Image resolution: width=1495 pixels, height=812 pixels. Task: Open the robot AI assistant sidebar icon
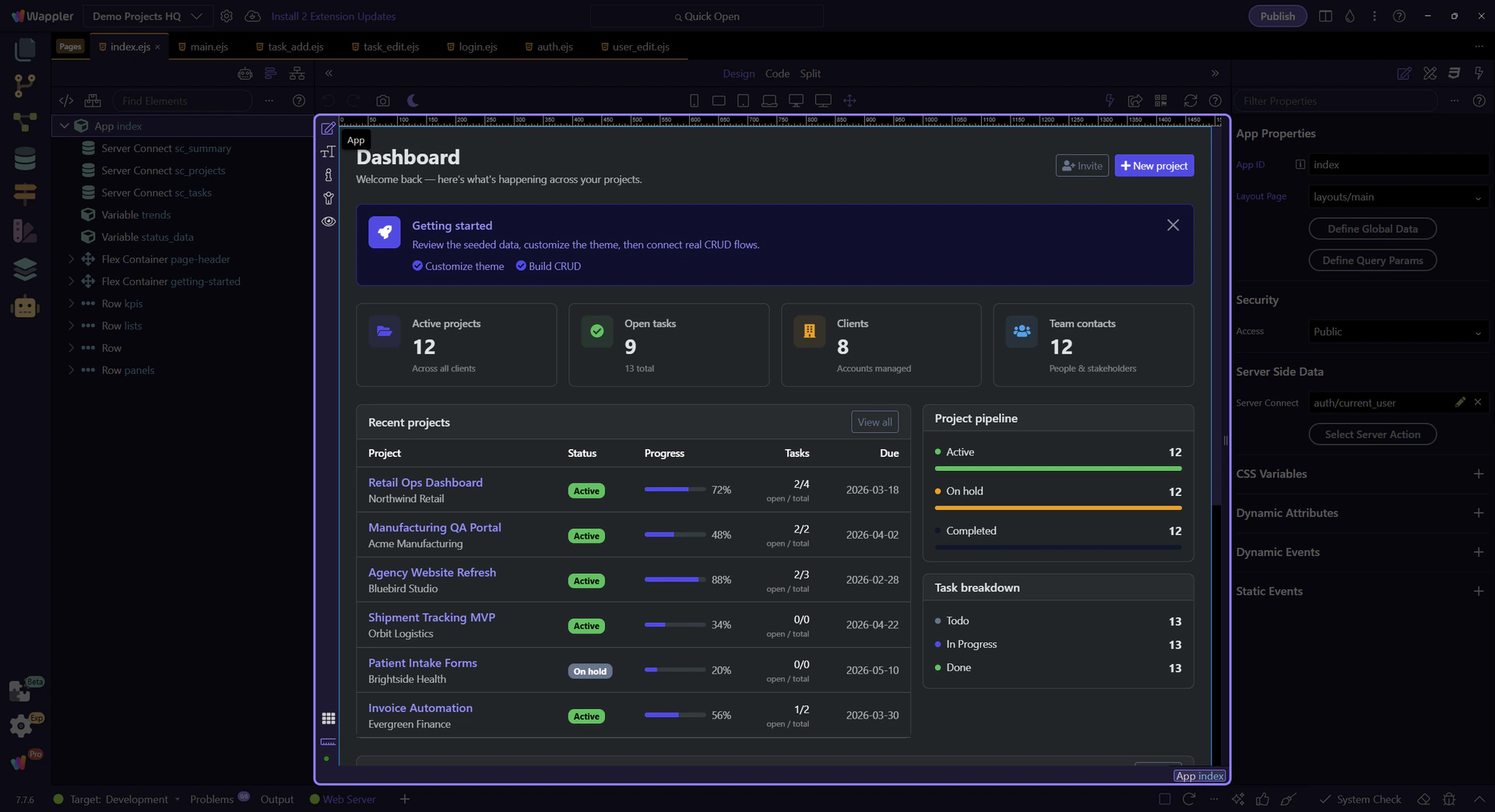coord(25,307)
